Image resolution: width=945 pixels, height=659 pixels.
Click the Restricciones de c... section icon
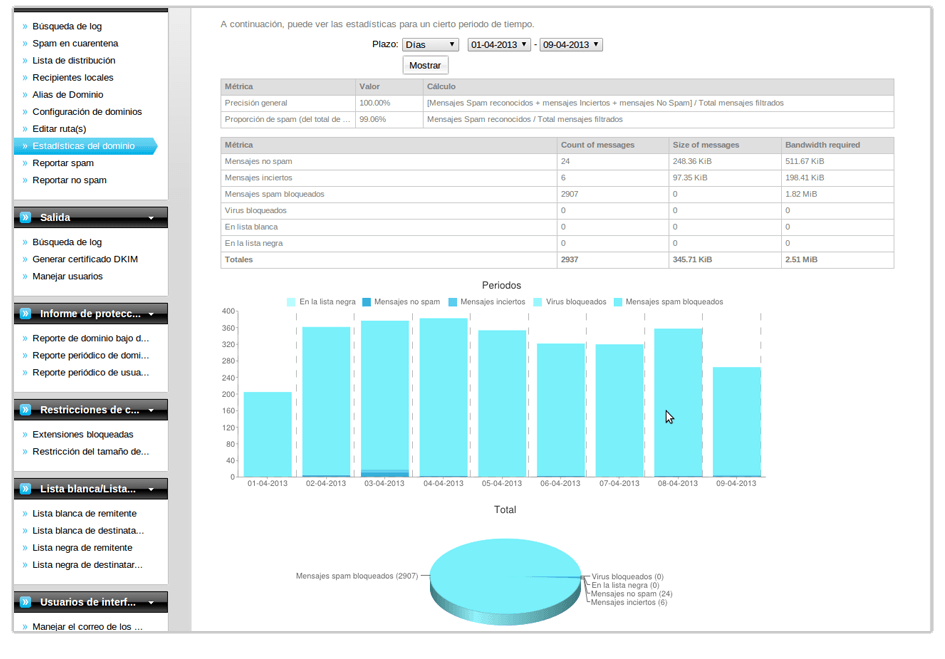point(25,410)
